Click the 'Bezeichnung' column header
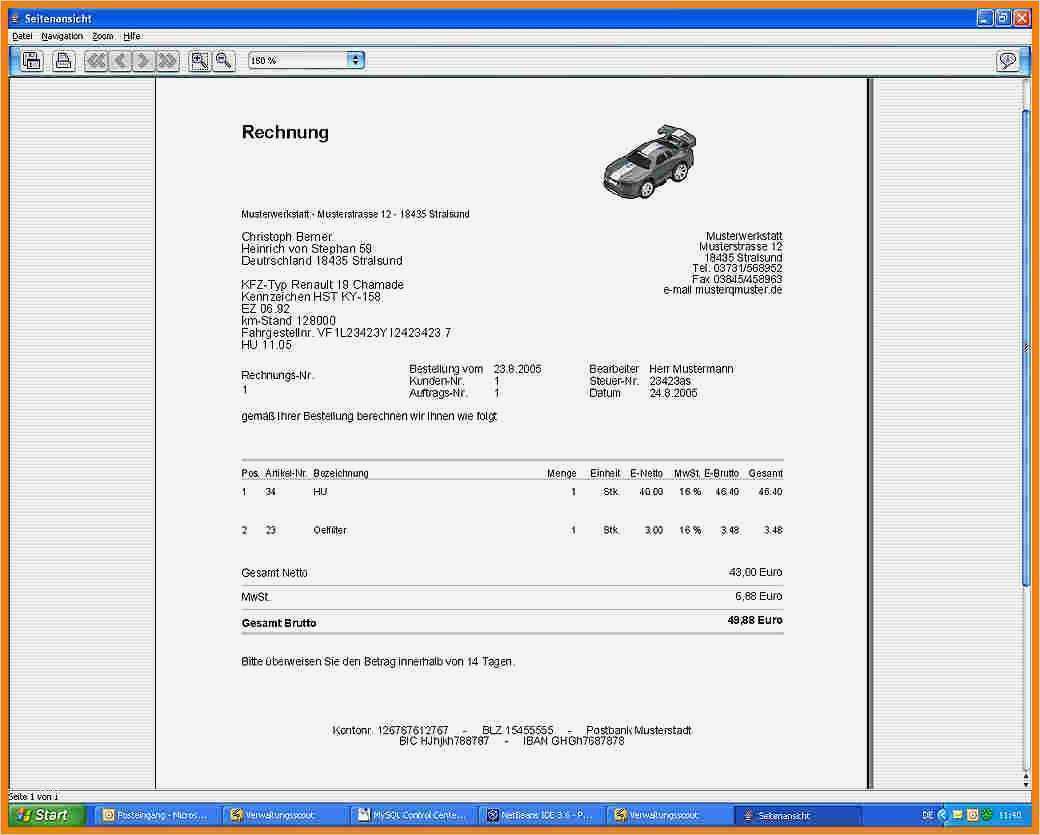The height and width of the screenshot is (835, 1040). click(x=340, y=474)
